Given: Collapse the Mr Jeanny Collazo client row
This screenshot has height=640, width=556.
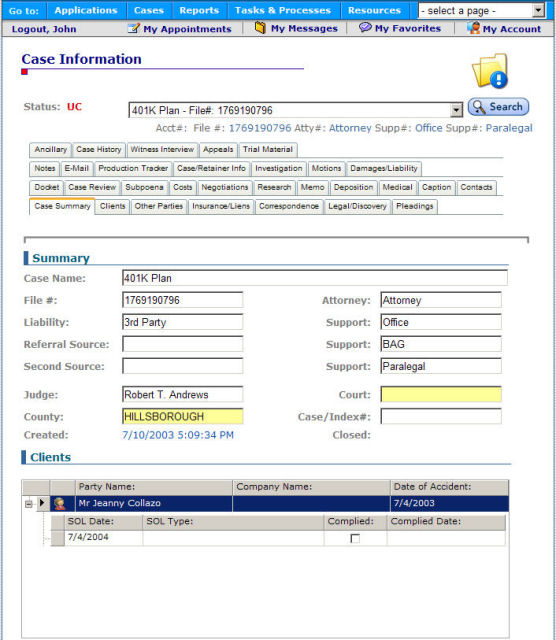Looking at the screenshot, I should (x=28, y=504).
